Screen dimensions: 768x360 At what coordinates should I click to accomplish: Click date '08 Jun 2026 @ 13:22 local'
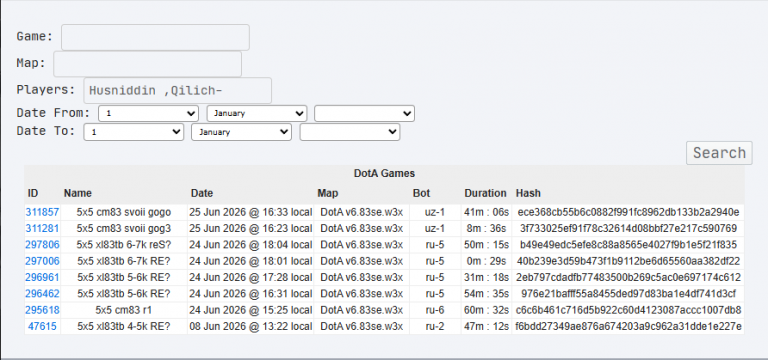click(x=250, y=326)
